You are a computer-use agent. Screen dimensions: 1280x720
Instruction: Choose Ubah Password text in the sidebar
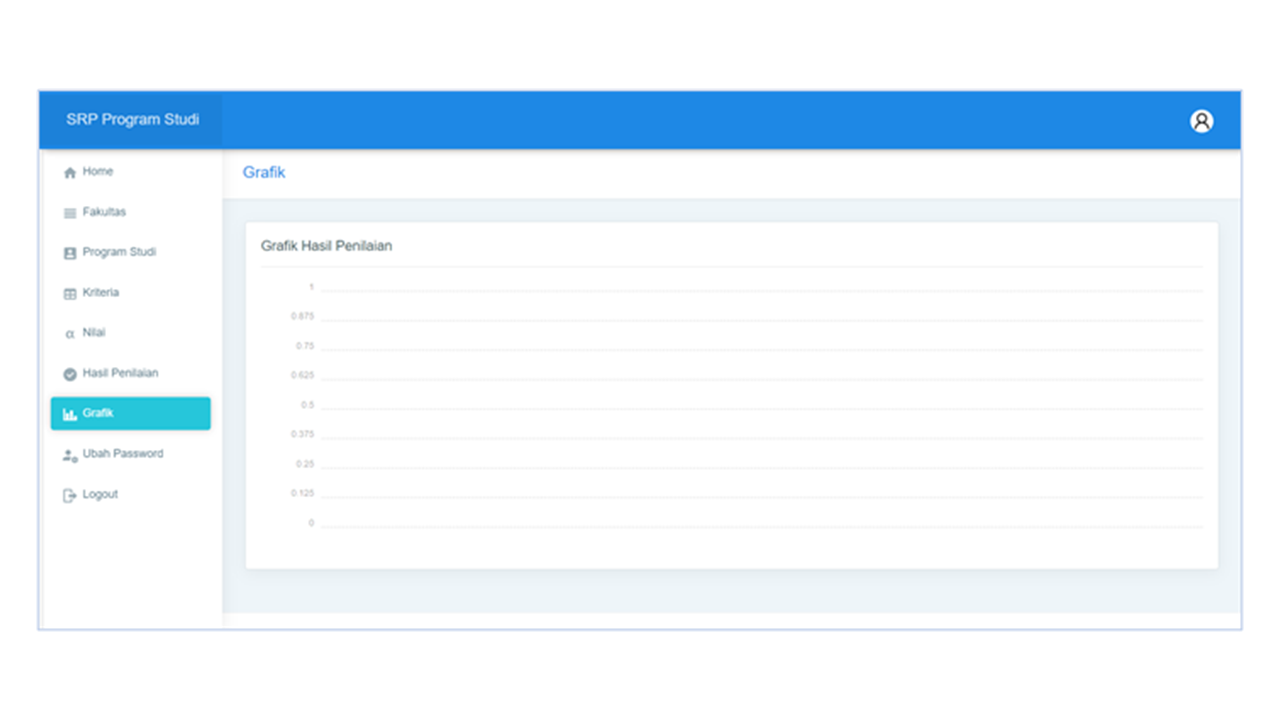pos(123,454)
